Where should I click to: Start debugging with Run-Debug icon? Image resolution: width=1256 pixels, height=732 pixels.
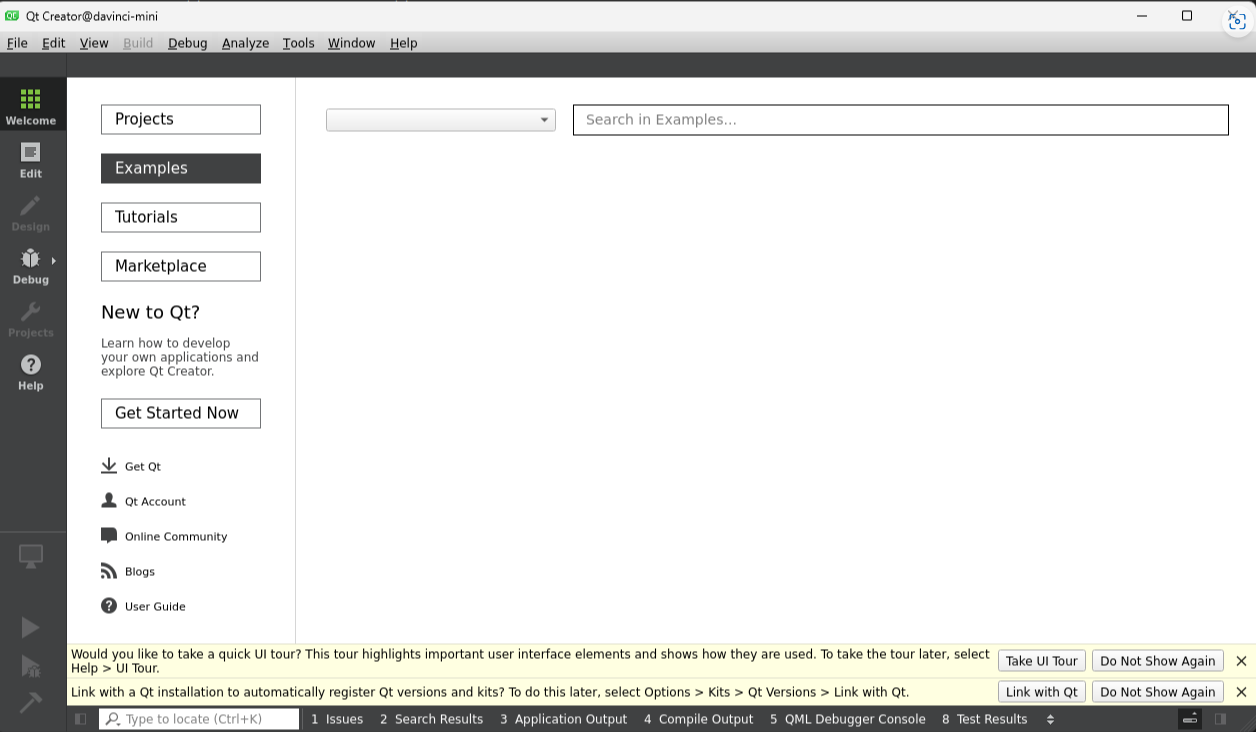(31, 666)
